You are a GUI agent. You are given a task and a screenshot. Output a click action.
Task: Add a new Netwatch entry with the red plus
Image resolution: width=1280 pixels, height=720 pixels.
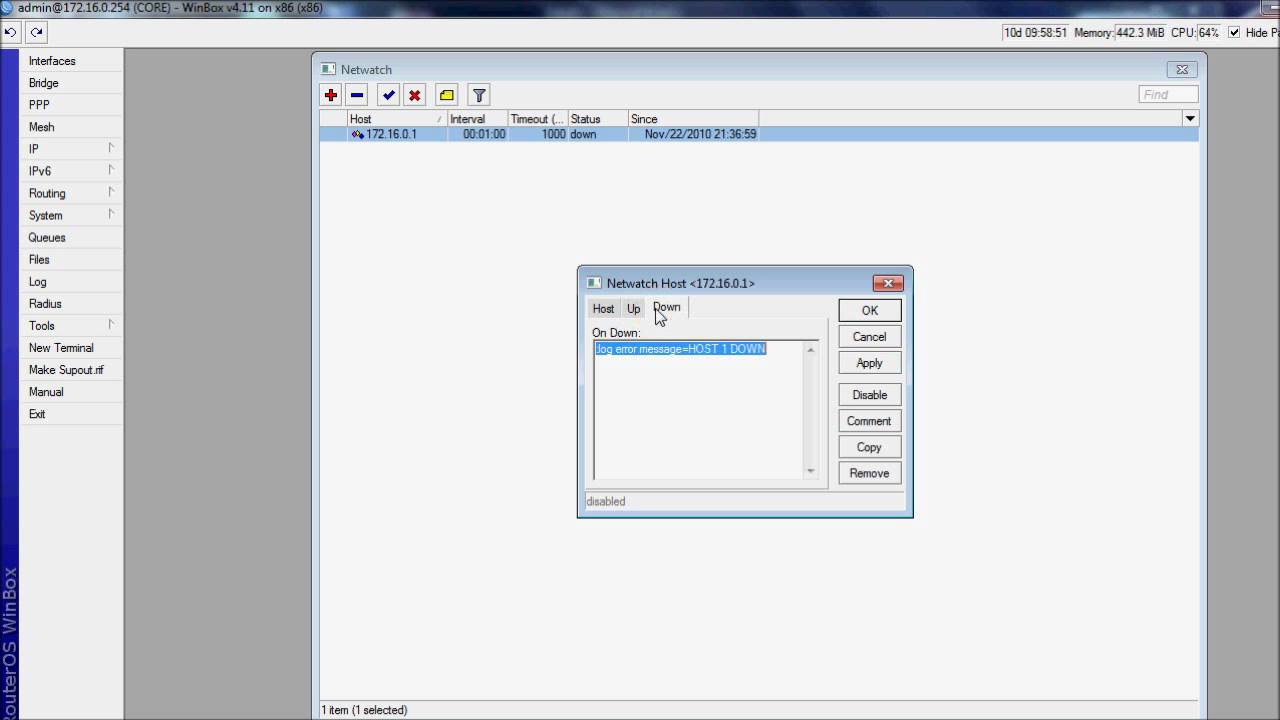[x=331, y=95]
